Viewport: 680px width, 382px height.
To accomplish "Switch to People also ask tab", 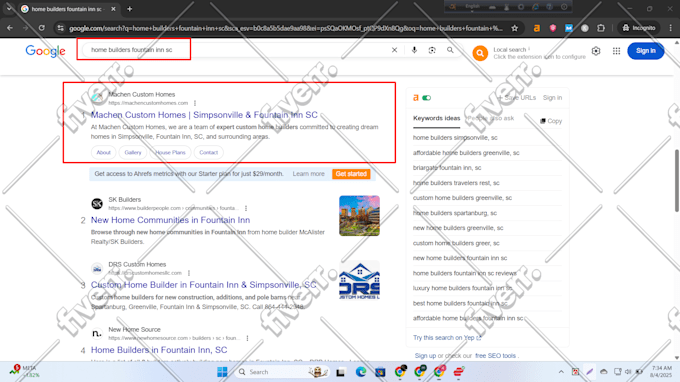I will [490, 118].
